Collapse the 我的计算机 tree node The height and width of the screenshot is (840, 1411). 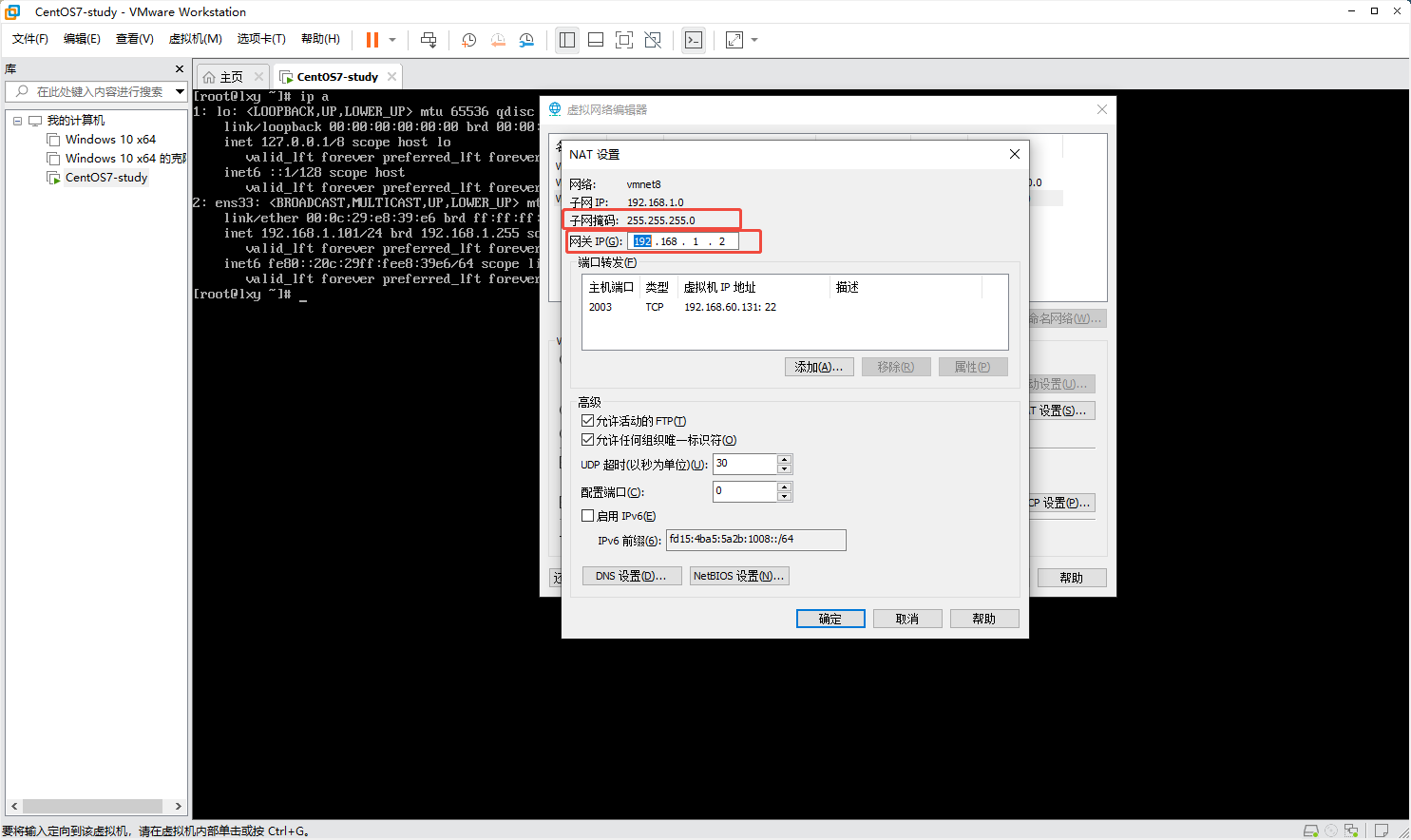(x=17, y=121)
